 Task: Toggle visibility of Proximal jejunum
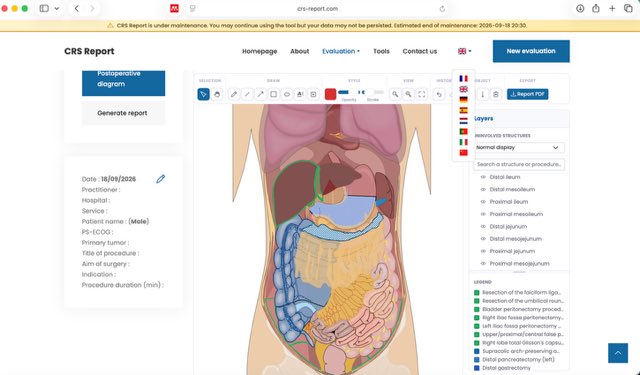click(x=483, y=251)
